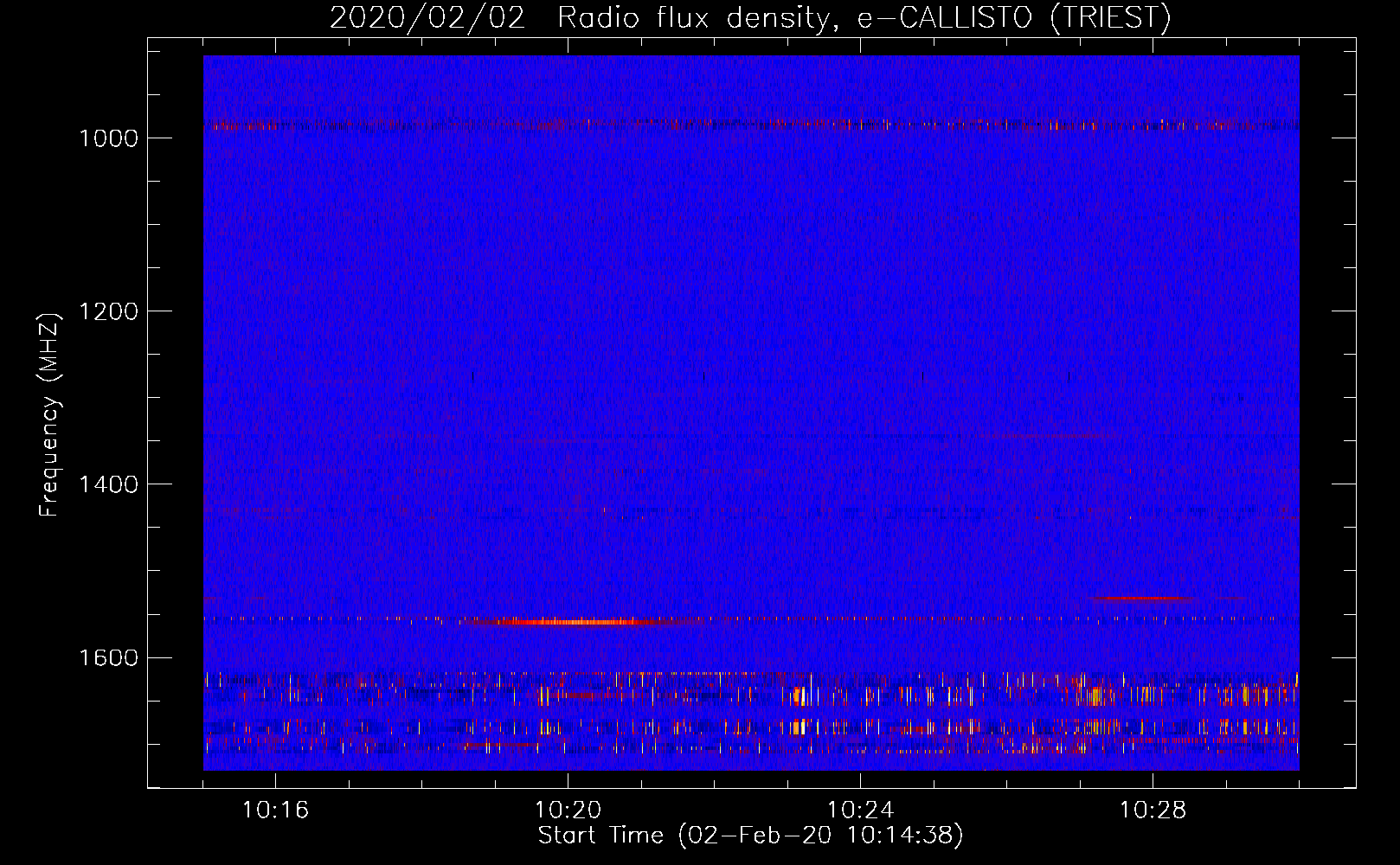1400x865 pixels.
Task: Select the '1200' frequency axis label
Action: click(x=108, y=311)
